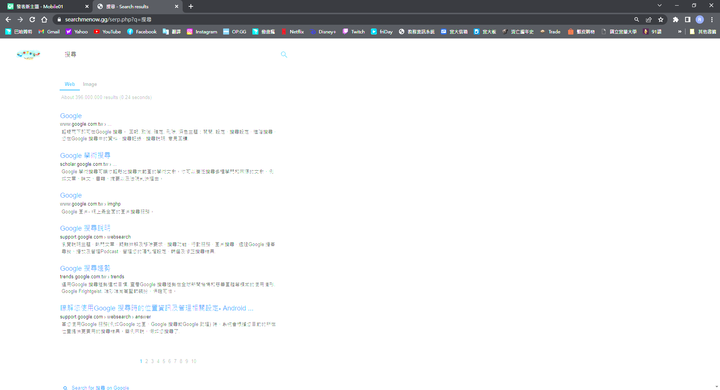The width and height of the screenshot is (720, 390).
Task: Open the Facebook bookmark
Action: 142,32
